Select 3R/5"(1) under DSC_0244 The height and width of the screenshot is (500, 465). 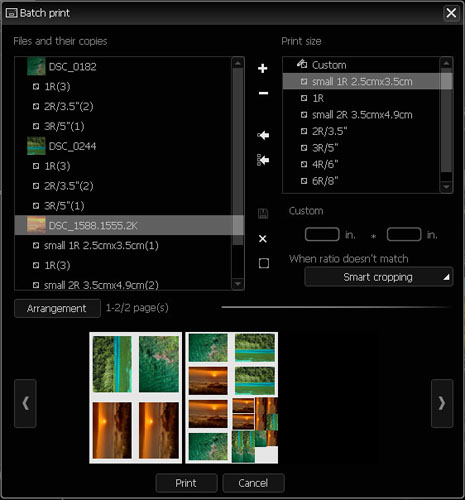pos(123,206)
